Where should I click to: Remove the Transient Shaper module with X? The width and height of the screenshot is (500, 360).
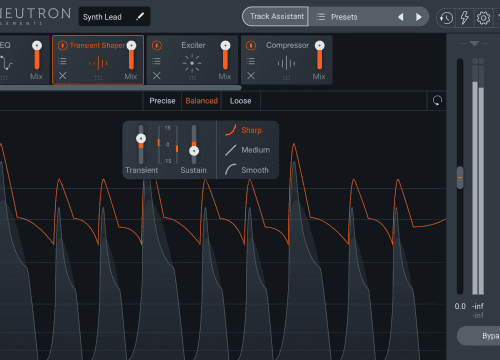(62, 76)
